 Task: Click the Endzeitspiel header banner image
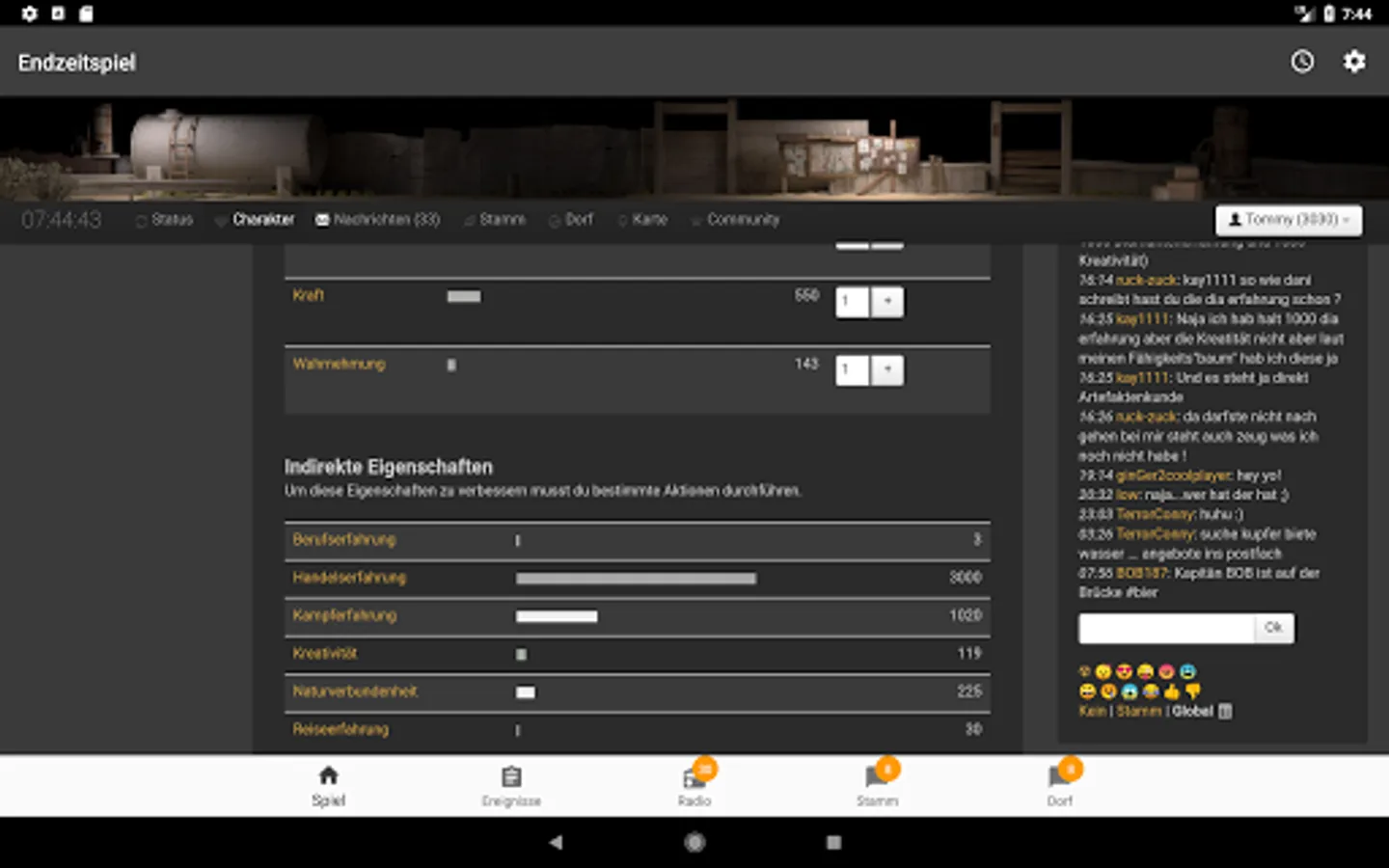tap(694, 149)
